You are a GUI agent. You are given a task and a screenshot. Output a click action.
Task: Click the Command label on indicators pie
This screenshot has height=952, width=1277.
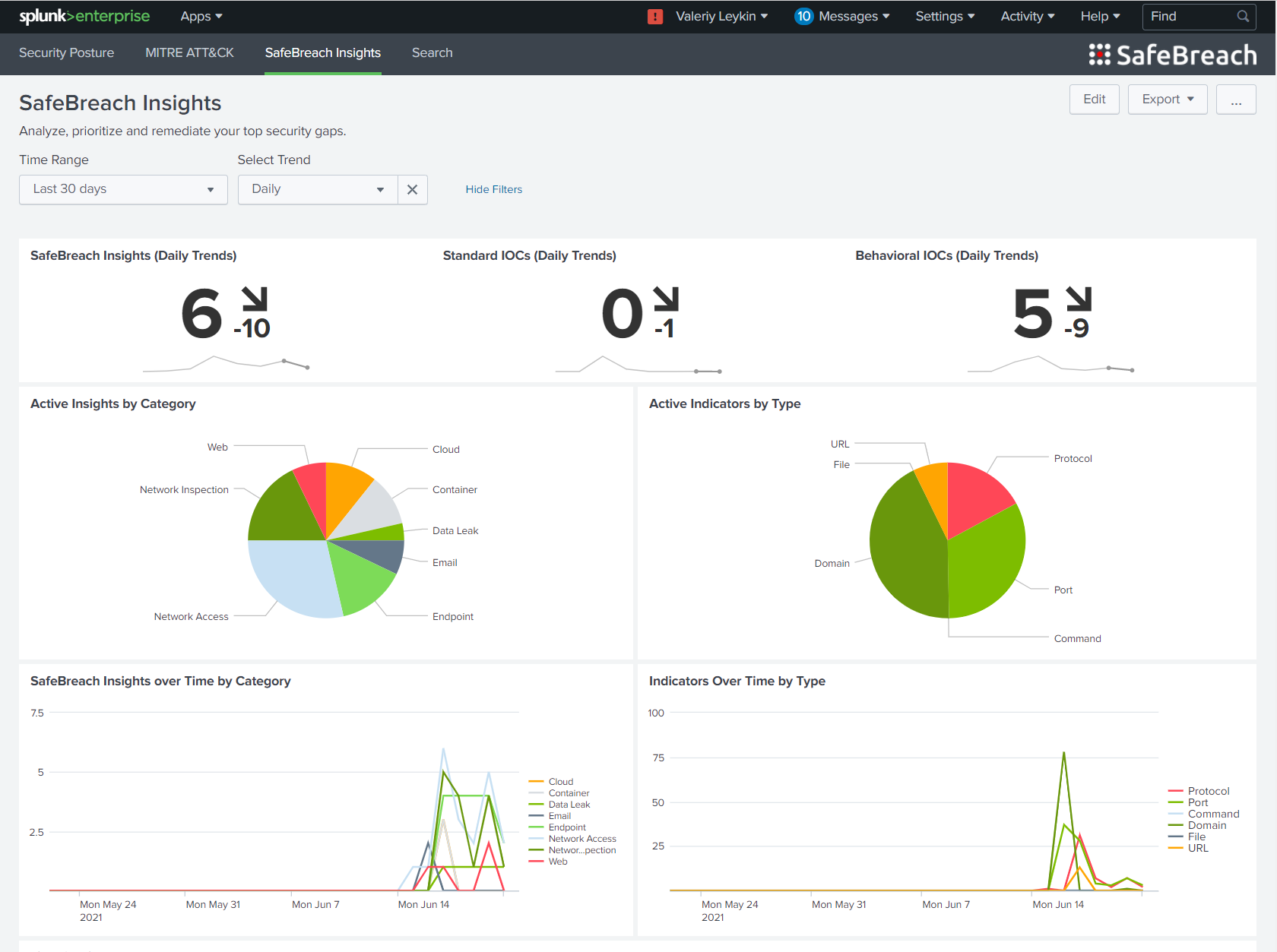[1077, 638]
